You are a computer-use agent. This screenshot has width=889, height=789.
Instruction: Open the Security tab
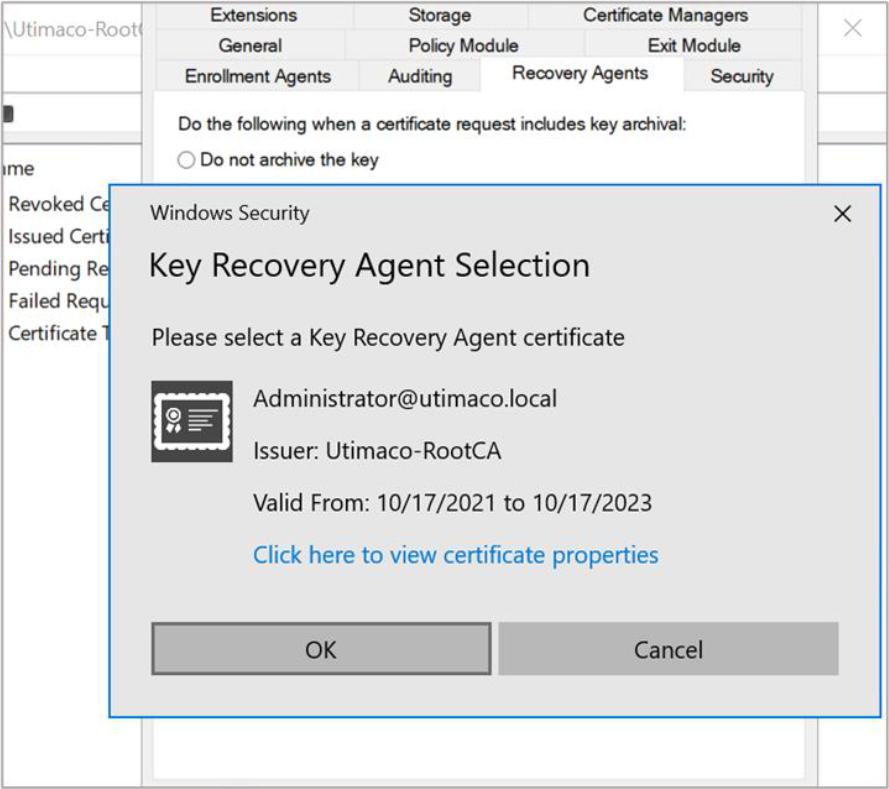point(741,77)
